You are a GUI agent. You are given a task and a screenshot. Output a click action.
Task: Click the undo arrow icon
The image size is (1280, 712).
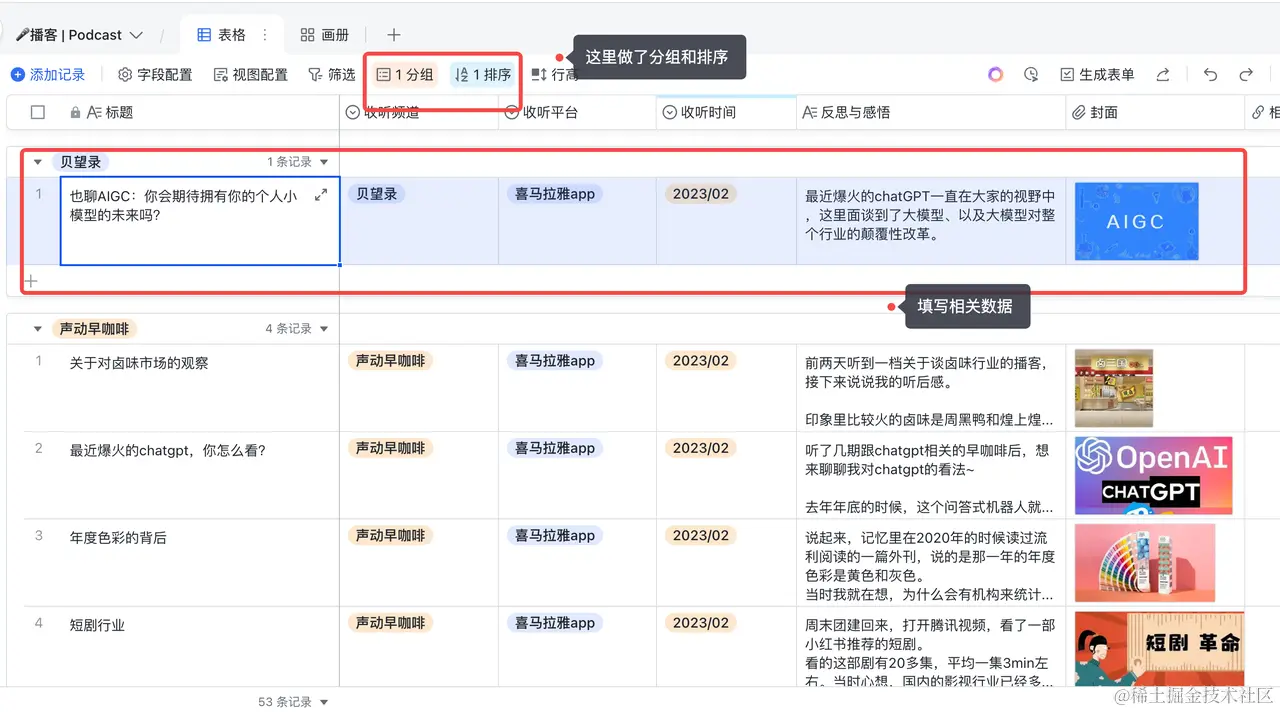1209,73
